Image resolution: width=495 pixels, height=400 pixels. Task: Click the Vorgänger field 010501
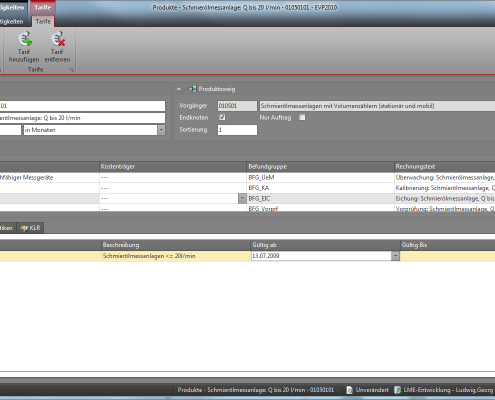(237, 106)
